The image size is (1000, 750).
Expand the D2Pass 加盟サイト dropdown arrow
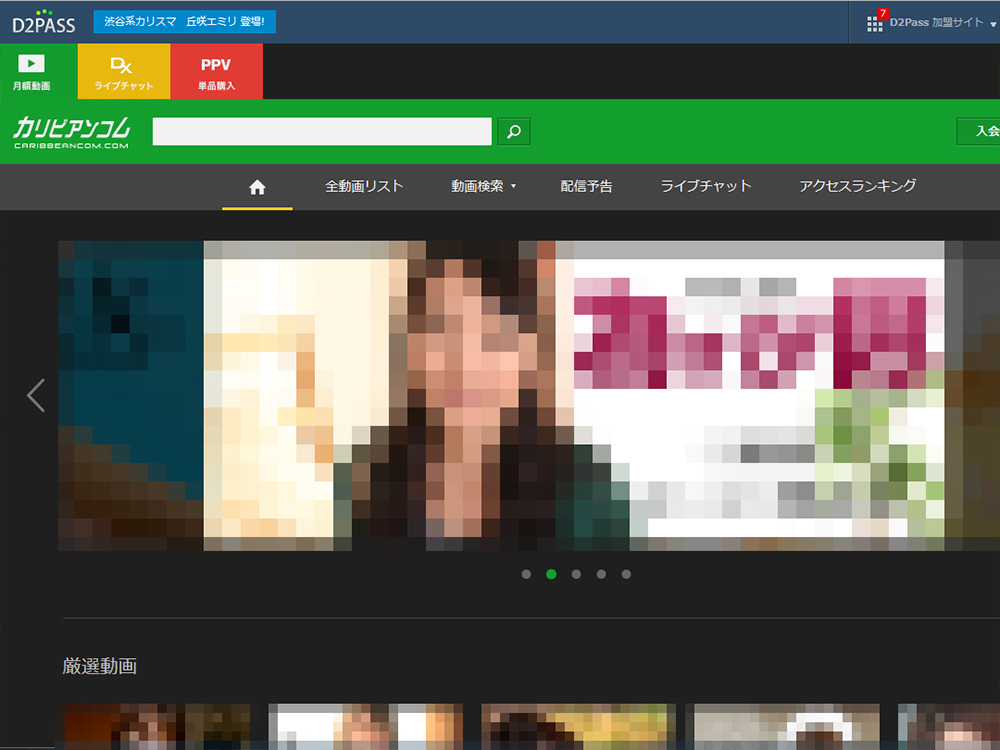pos(991,23)
